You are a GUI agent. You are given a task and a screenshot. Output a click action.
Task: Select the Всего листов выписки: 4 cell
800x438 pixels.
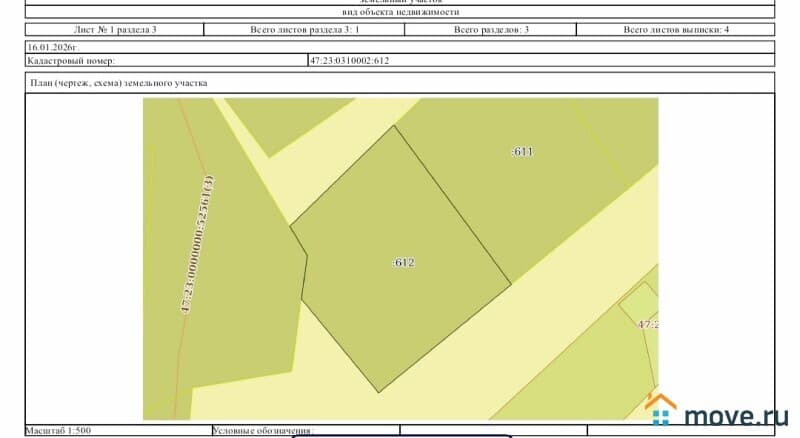[676, 30]
